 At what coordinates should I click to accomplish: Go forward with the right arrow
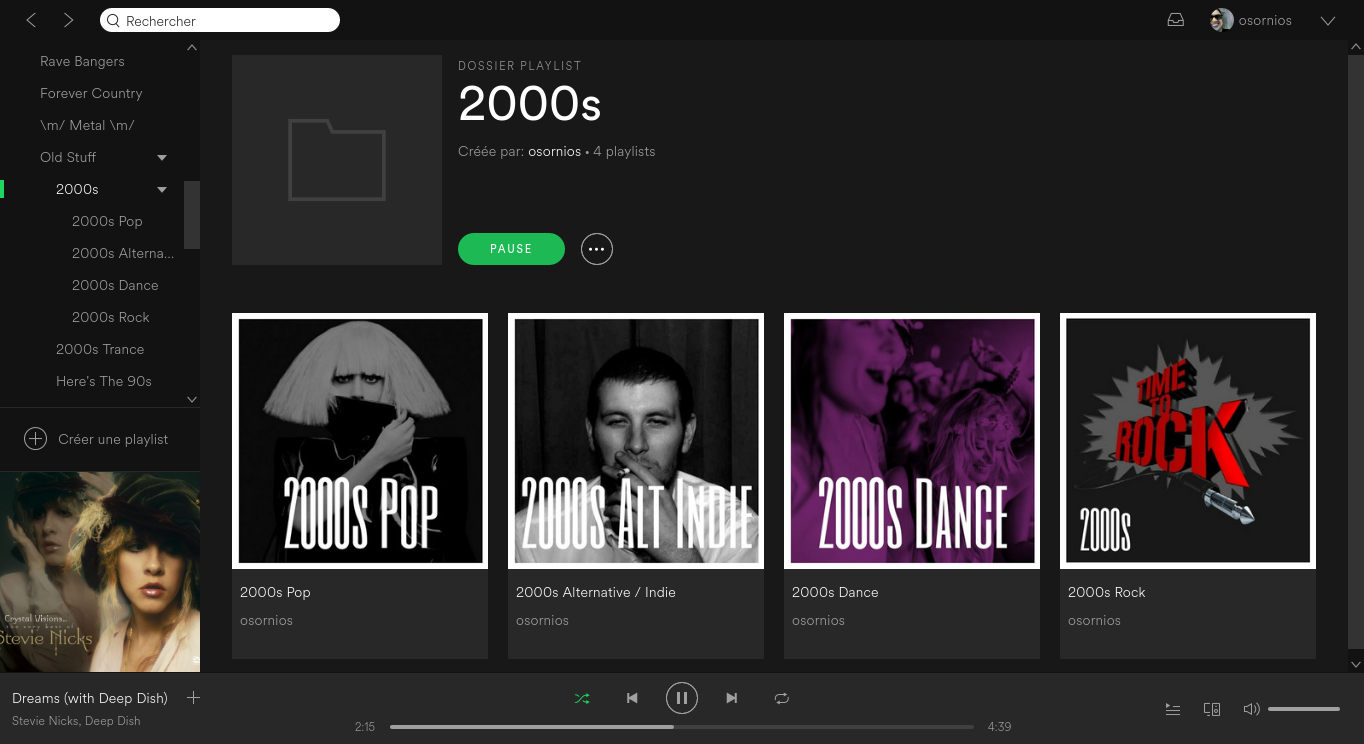[68, 20]
